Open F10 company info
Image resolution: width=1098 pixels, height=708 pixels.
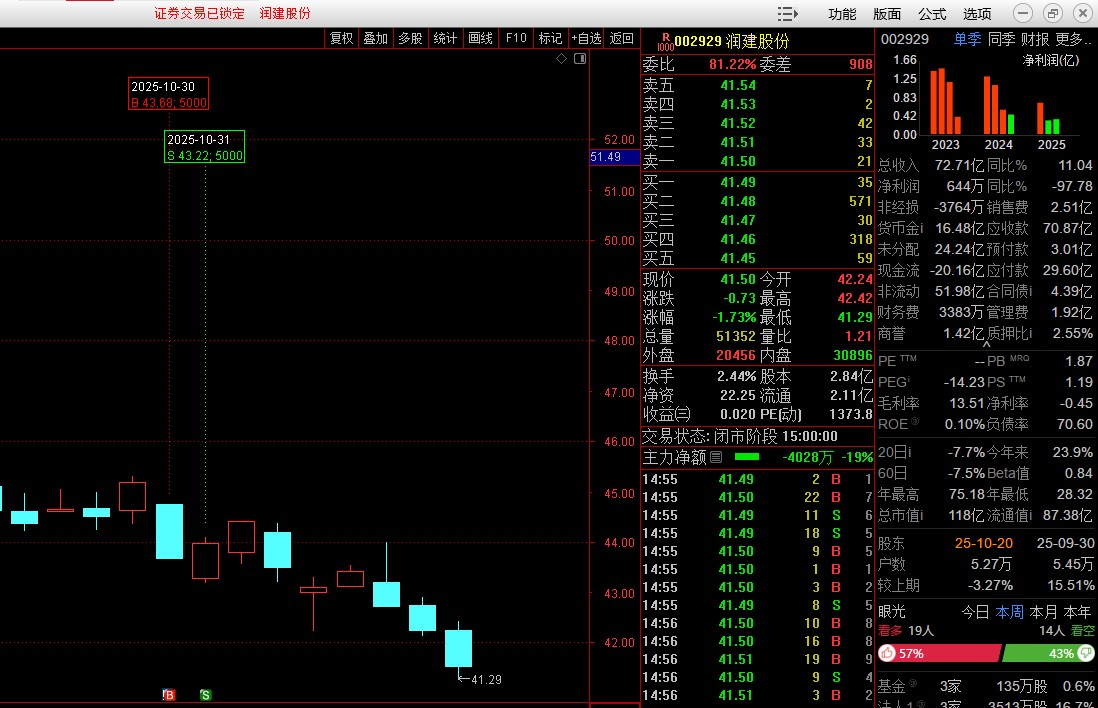516,39
